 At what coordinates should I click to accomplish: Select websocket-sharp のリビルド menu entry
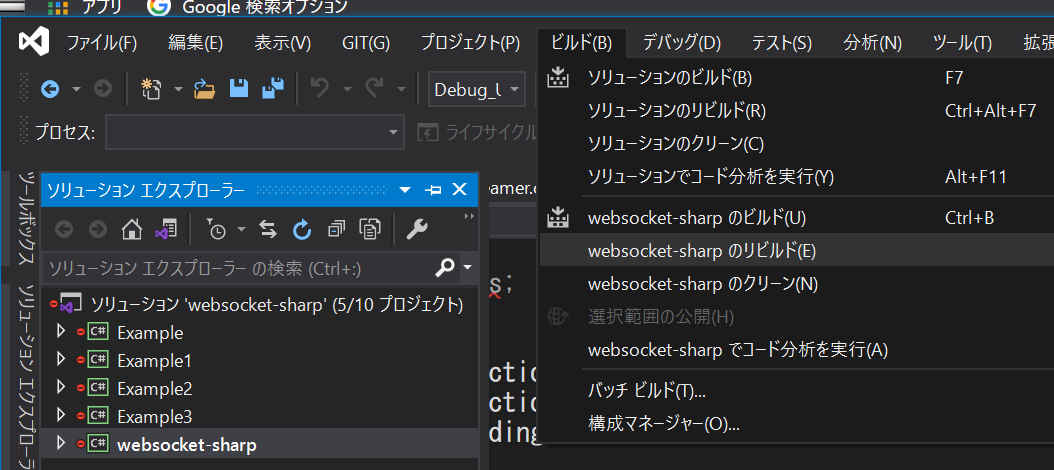tap(702, 250)
